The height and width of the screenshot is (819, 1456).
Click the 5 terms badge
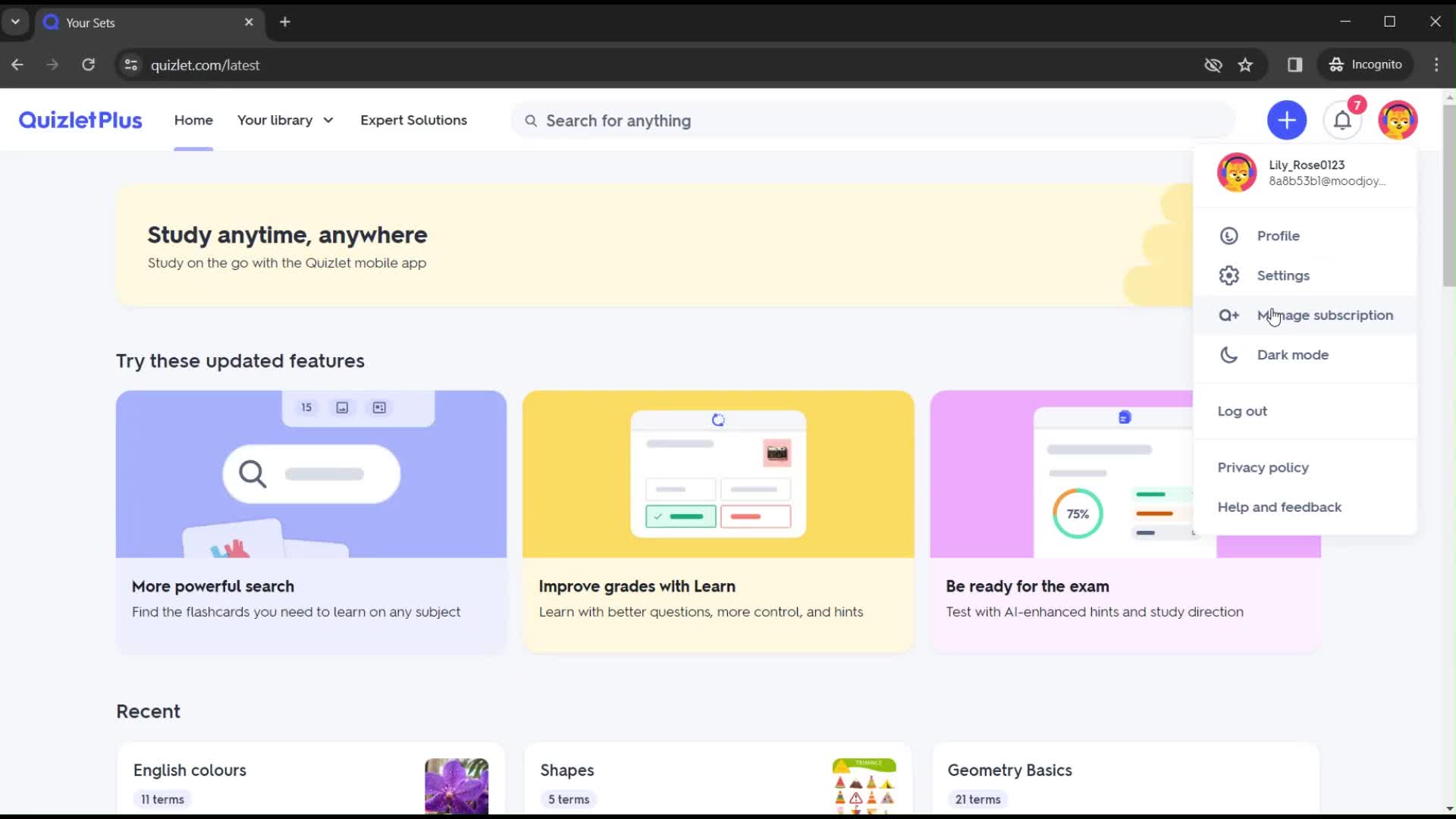(569, 799)
